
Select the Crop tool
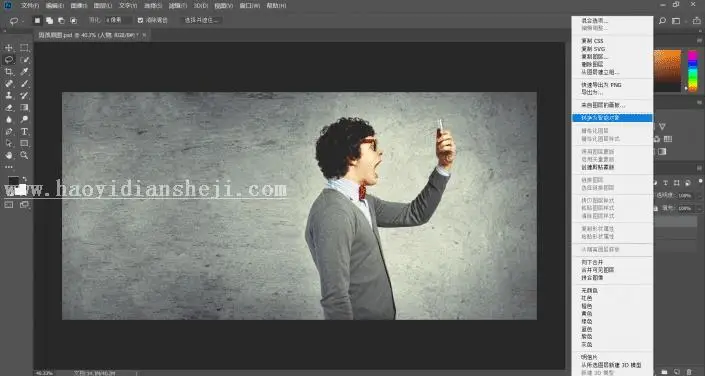(x=9, y=72)
